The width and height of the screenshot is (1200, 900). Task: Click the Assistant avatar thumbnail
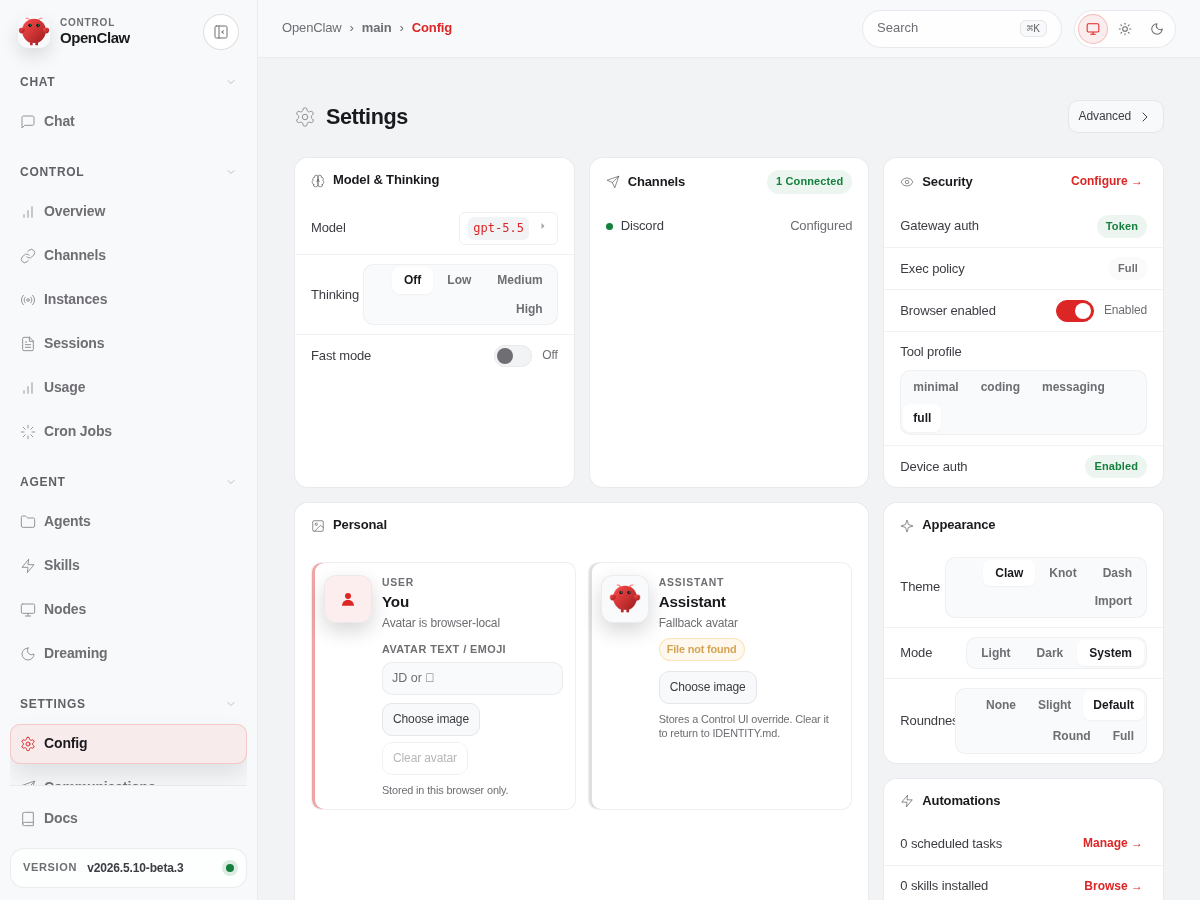(x=625, y=599)
